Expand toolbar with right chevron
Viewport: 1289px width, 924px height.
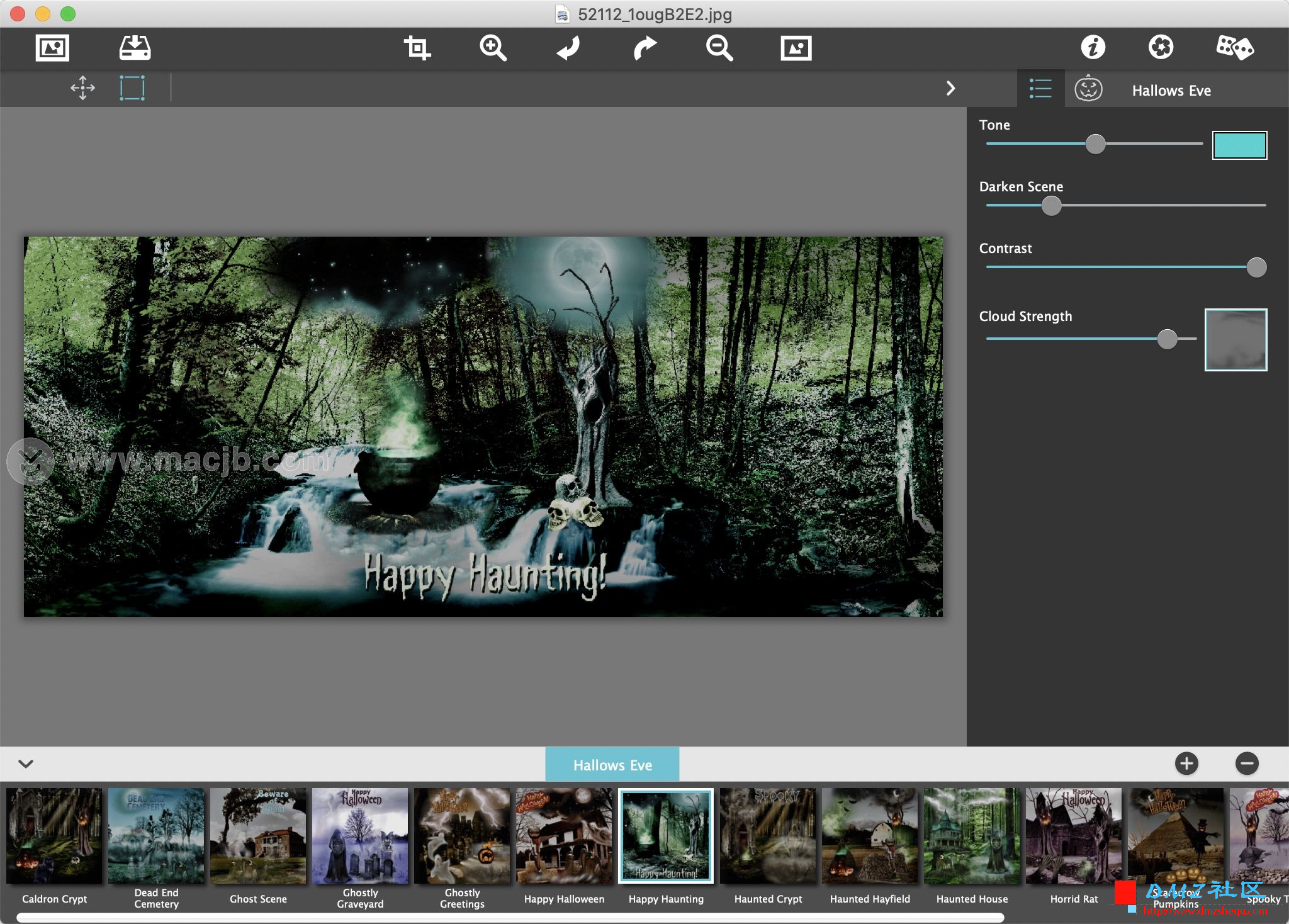click(950, 88)
